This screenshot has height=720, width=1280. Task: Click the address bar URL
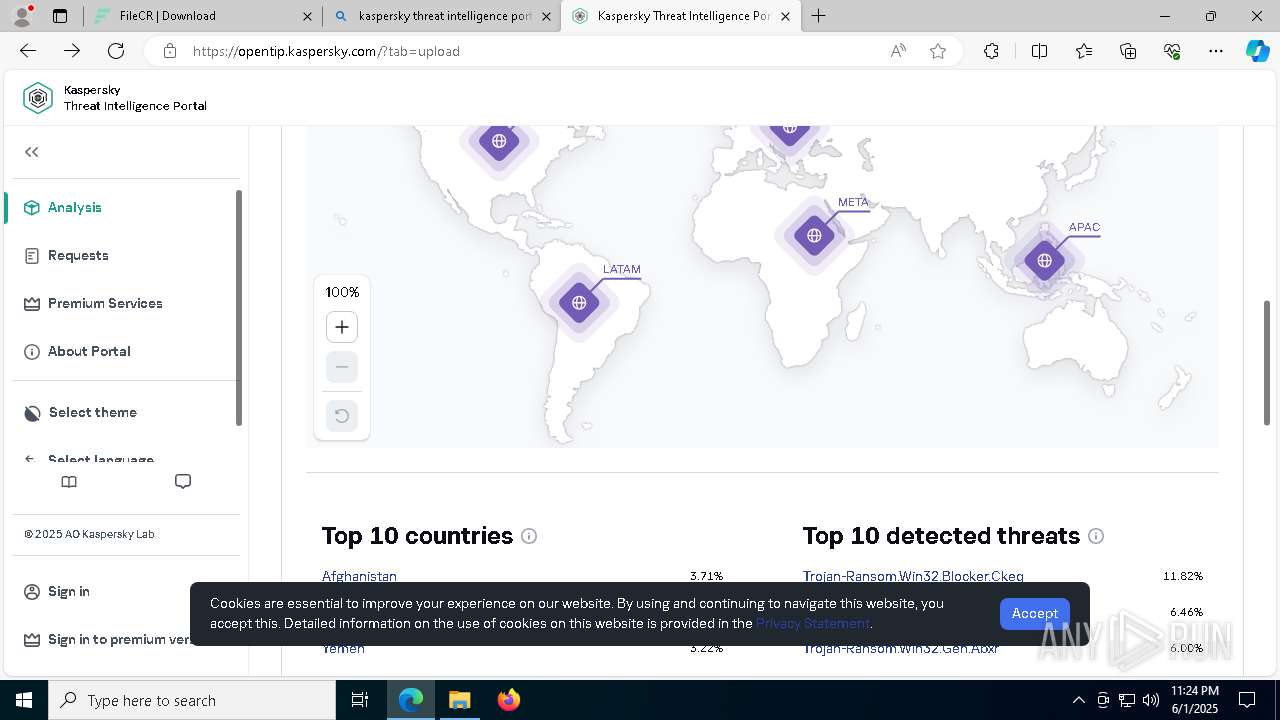click(x=326, y=51)
